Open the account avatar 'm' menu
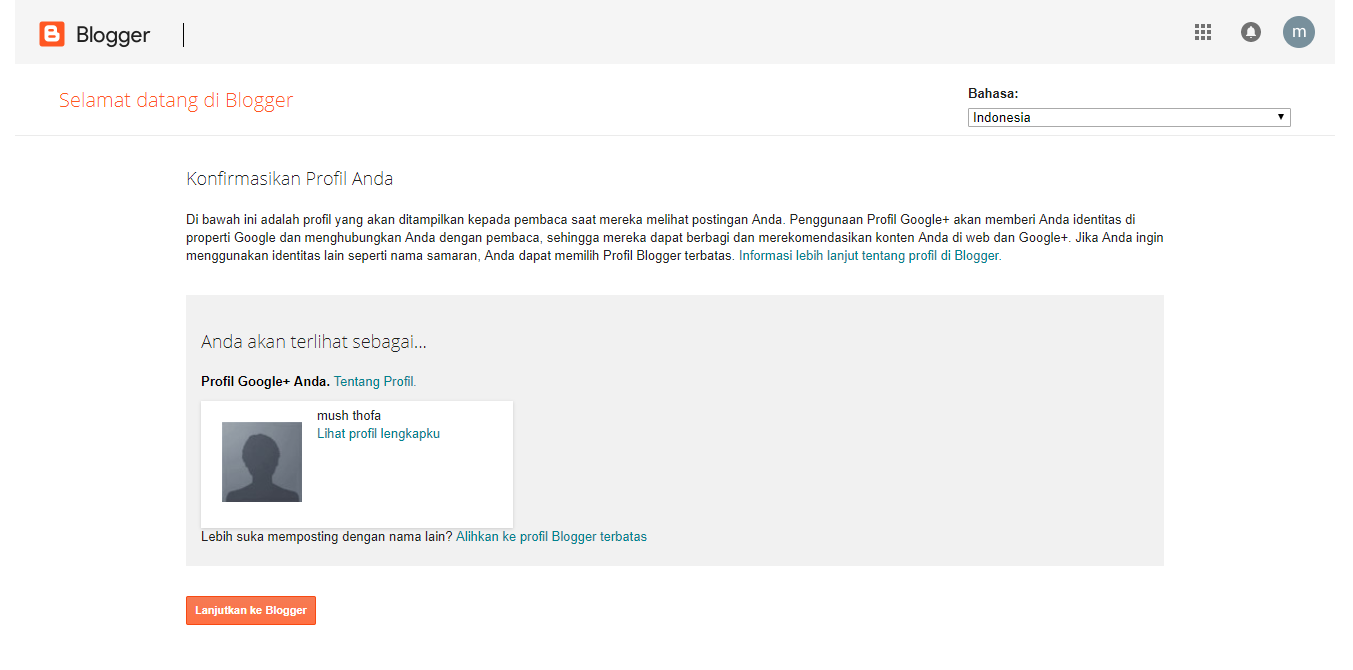Image resolution: width=1353 pixels, height=670 pixels. (x=1299, y=32)
